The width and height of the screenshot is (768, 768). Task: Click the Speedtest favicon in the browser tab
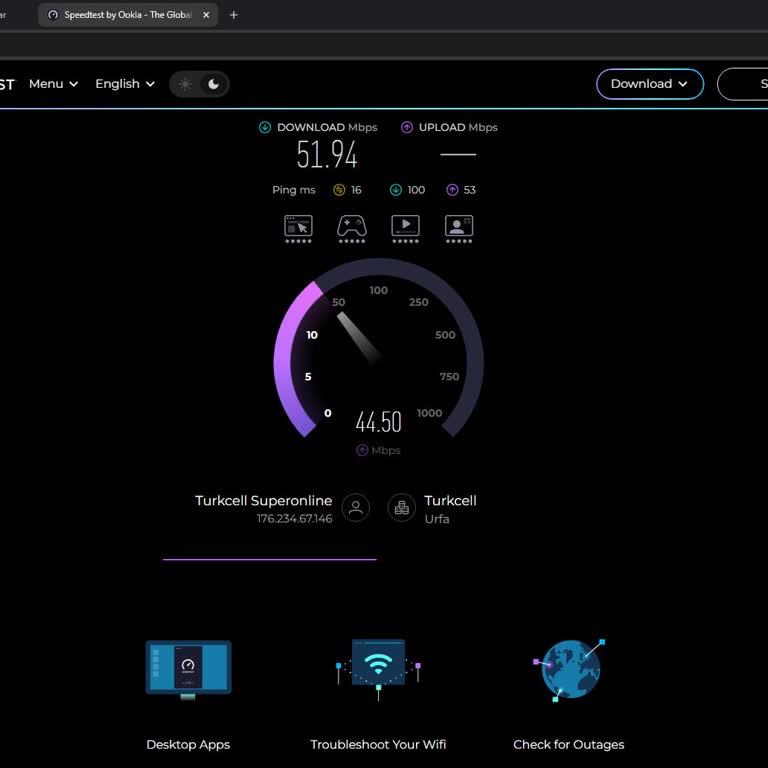53,15
